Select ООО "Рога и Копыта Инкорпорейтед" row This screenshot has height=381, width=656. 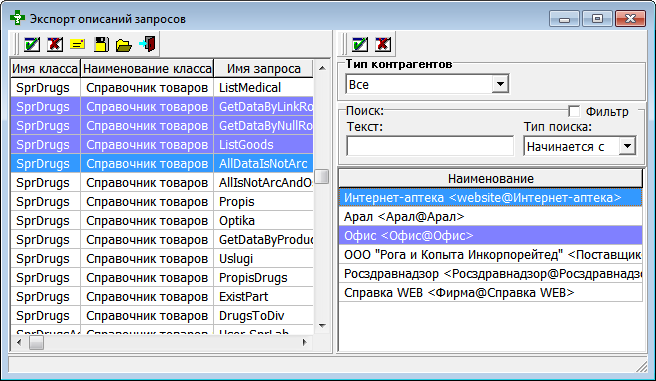[x=490, y=255]
